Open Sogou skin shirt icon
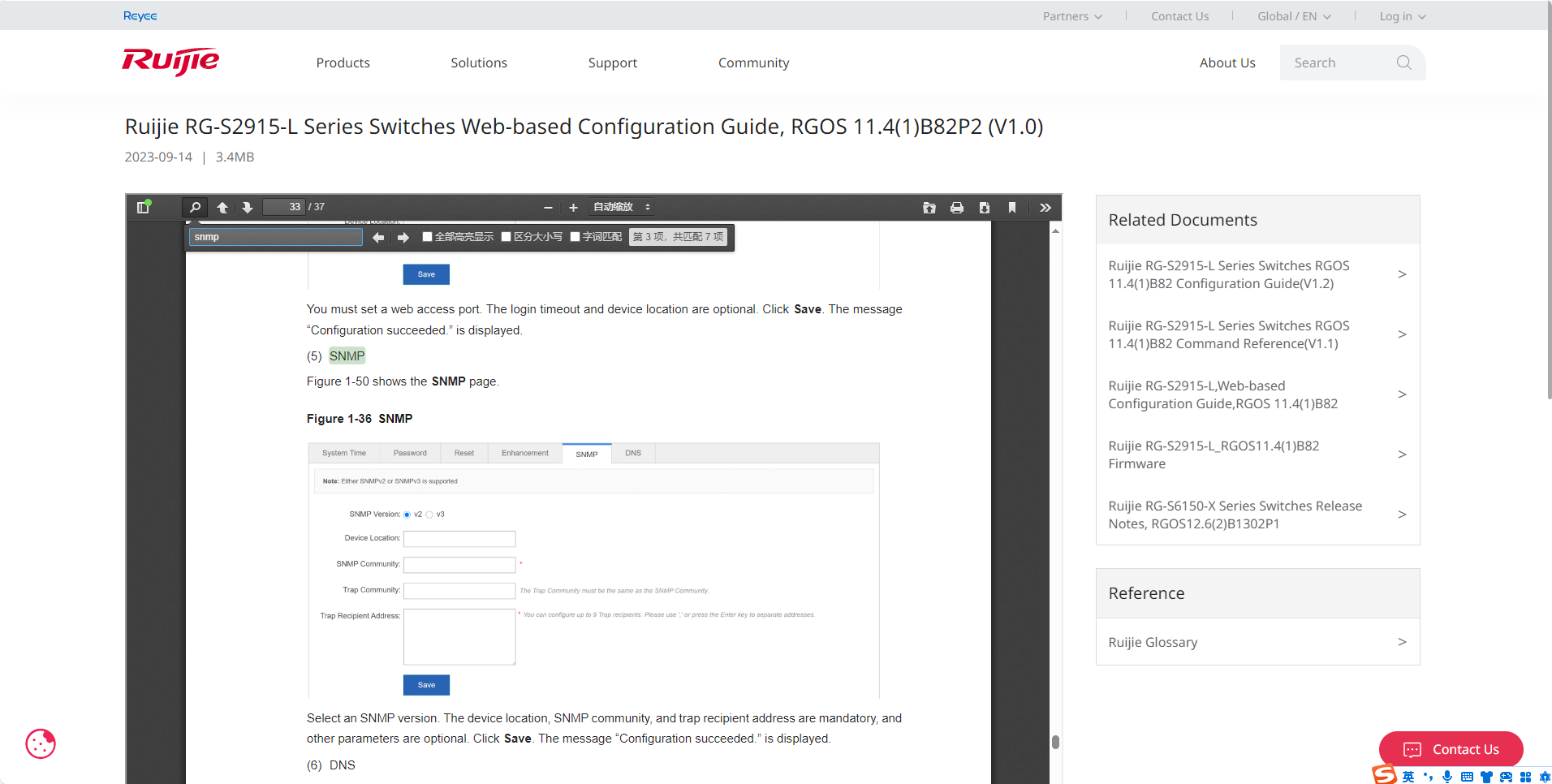This screenshot has height=784, width=1552. pos(1486,777)
